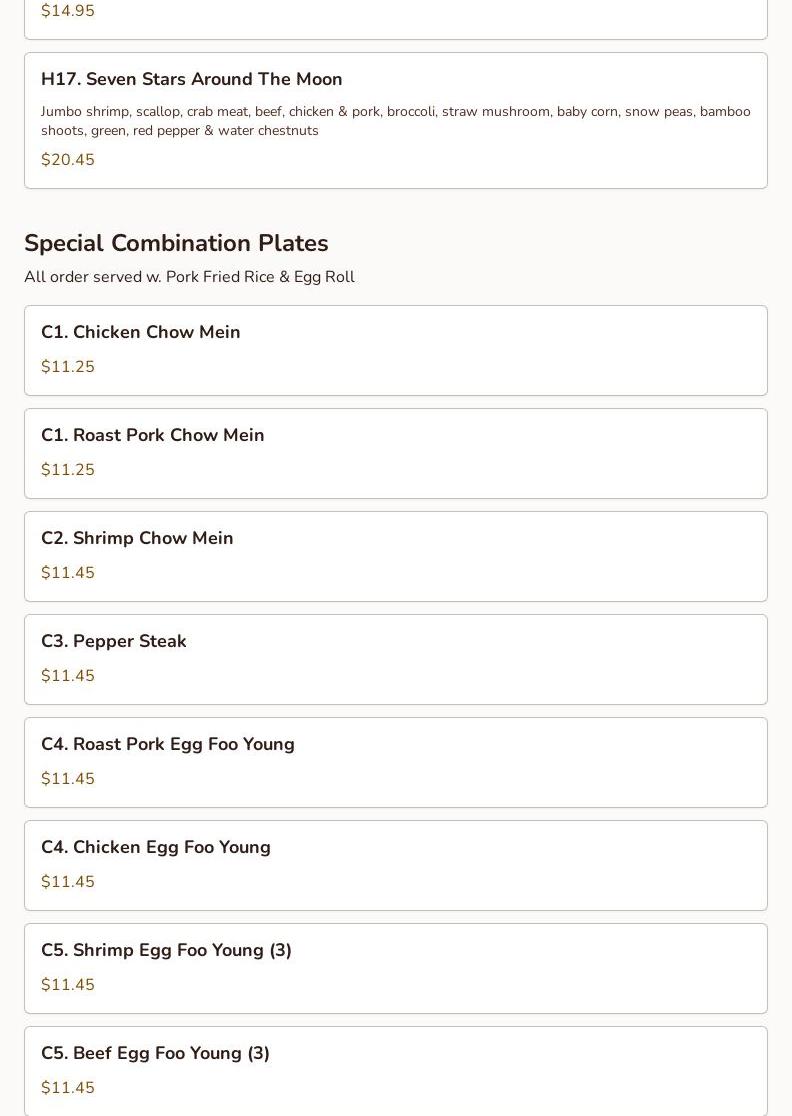Open C5. Shrimp Egg Foo Young (3)

tap(166, 950)
